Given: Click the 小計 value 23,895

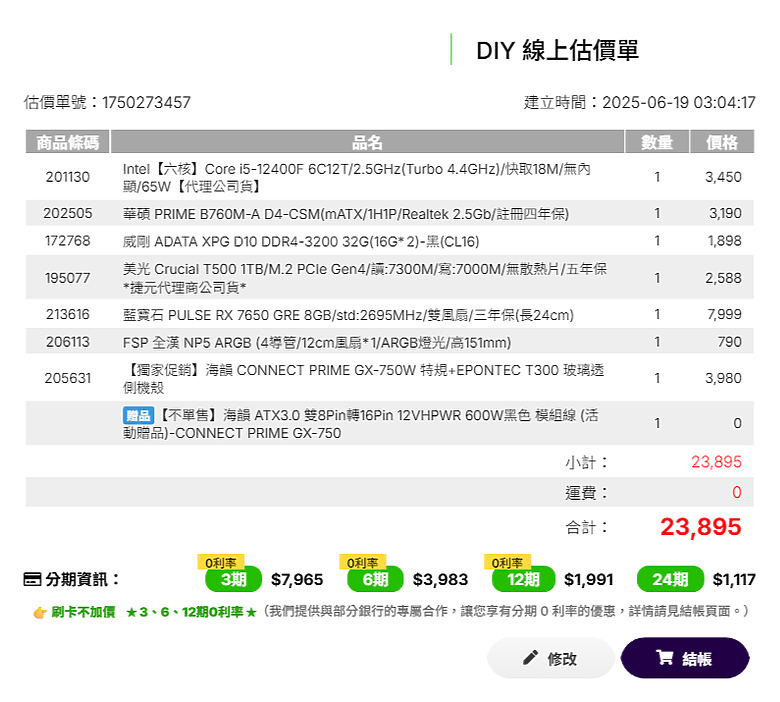Looking at the screenshot, I should point(716,462).
